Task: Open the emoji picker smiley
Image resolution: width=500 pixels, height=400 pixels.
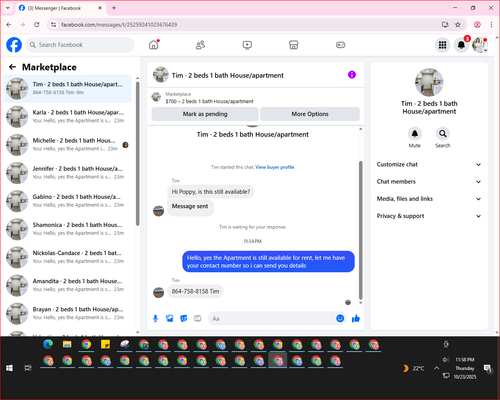Action: click(x=340, y=318)
